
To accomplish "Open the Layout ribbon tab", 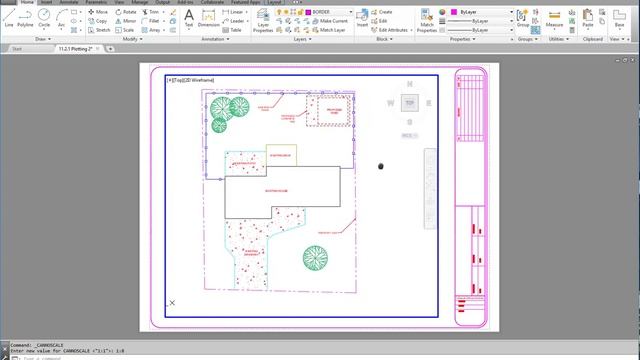I will (x=274, y=2).
